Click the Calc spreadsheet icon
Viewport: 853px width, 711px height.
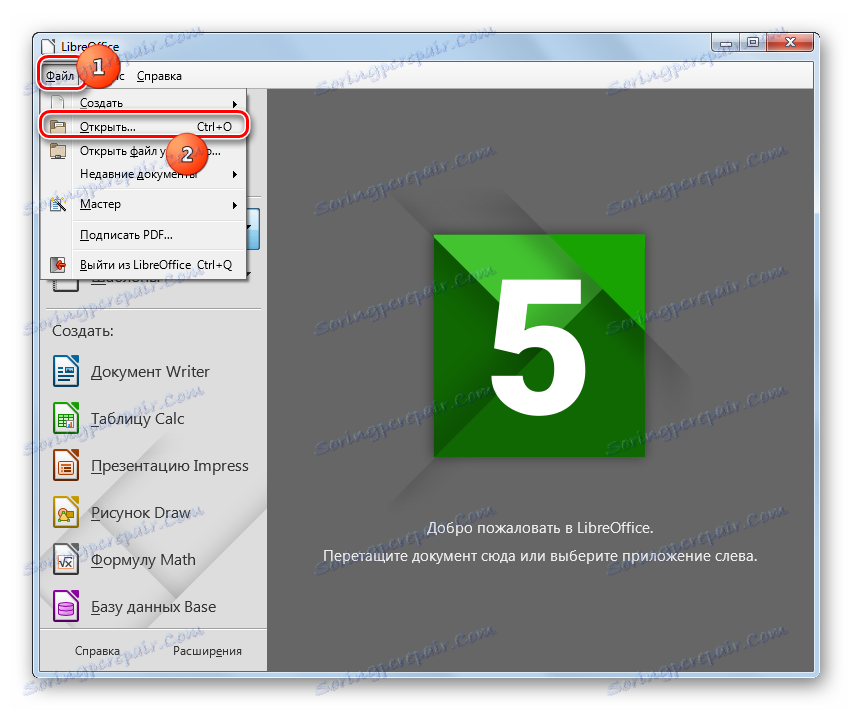66,418
